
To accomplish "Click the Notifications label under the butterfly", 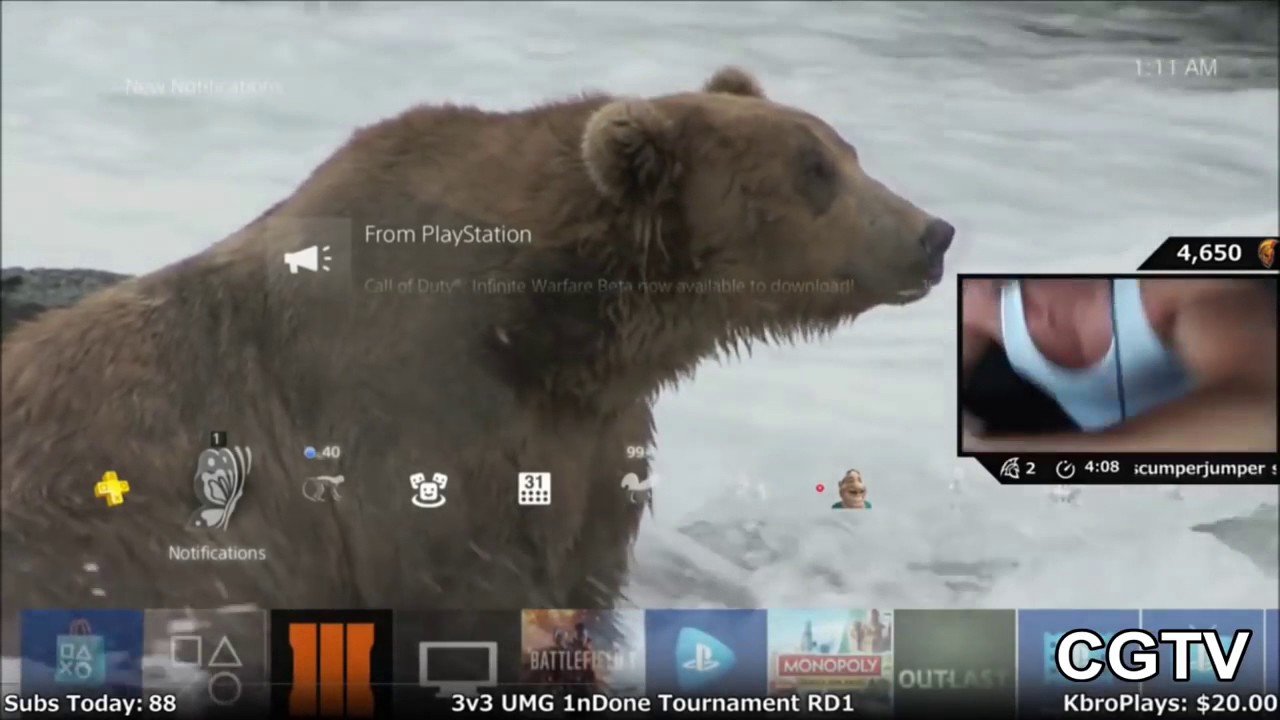I will click(x=217, y=553).
